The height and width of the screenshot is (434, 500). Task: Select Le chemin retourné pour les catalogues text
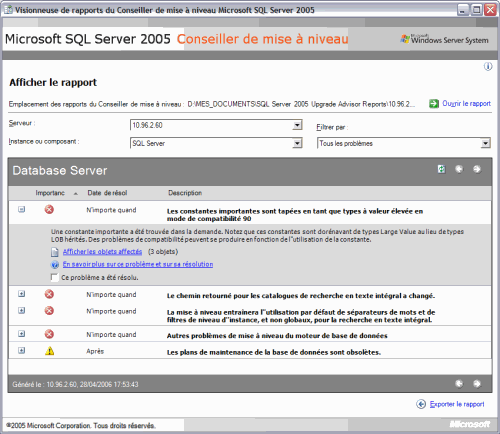click(x=301, y=296)
